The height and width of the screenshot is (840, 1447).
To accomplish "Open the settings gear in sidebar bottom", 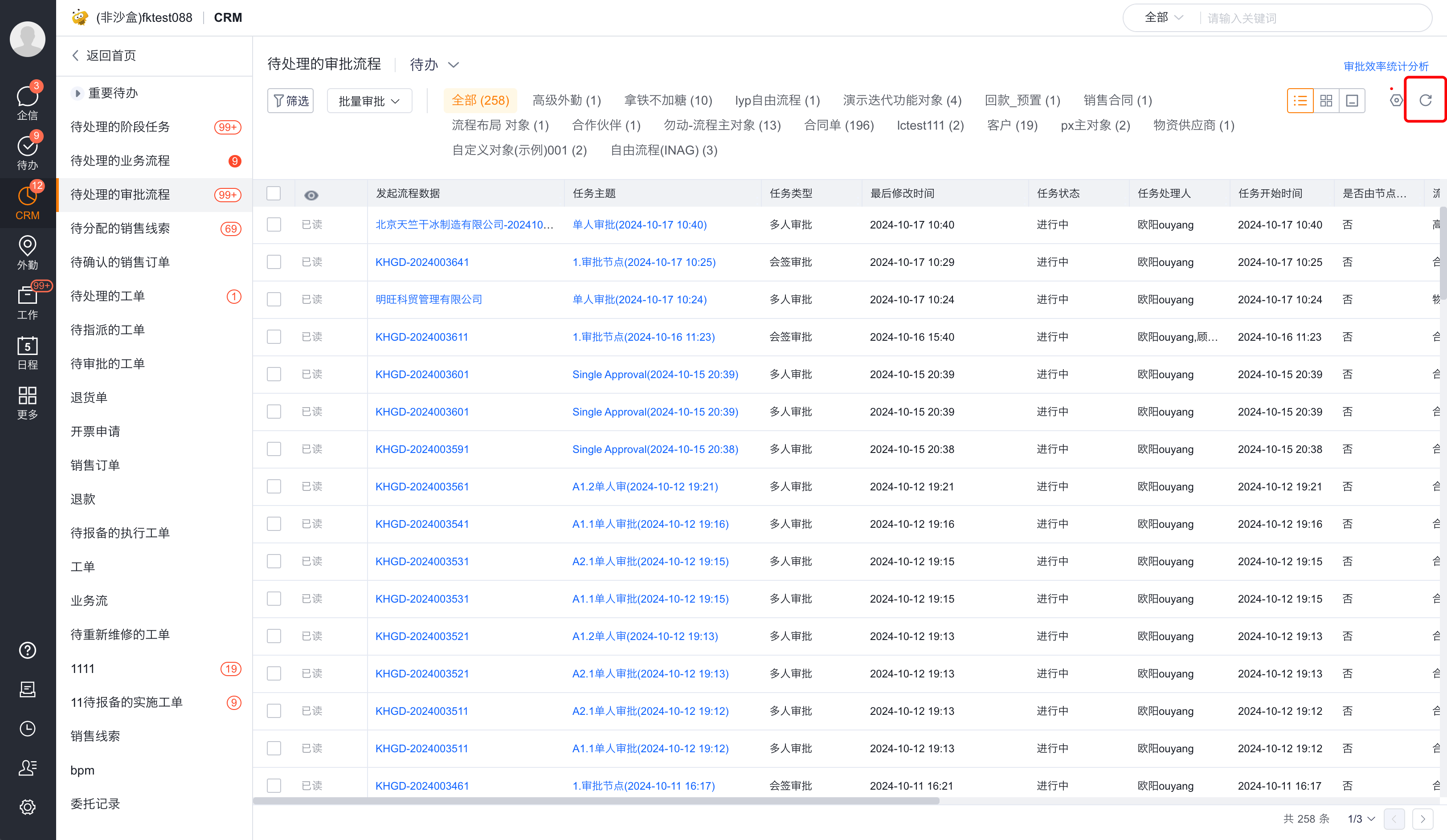I will [x=28, y=807].
